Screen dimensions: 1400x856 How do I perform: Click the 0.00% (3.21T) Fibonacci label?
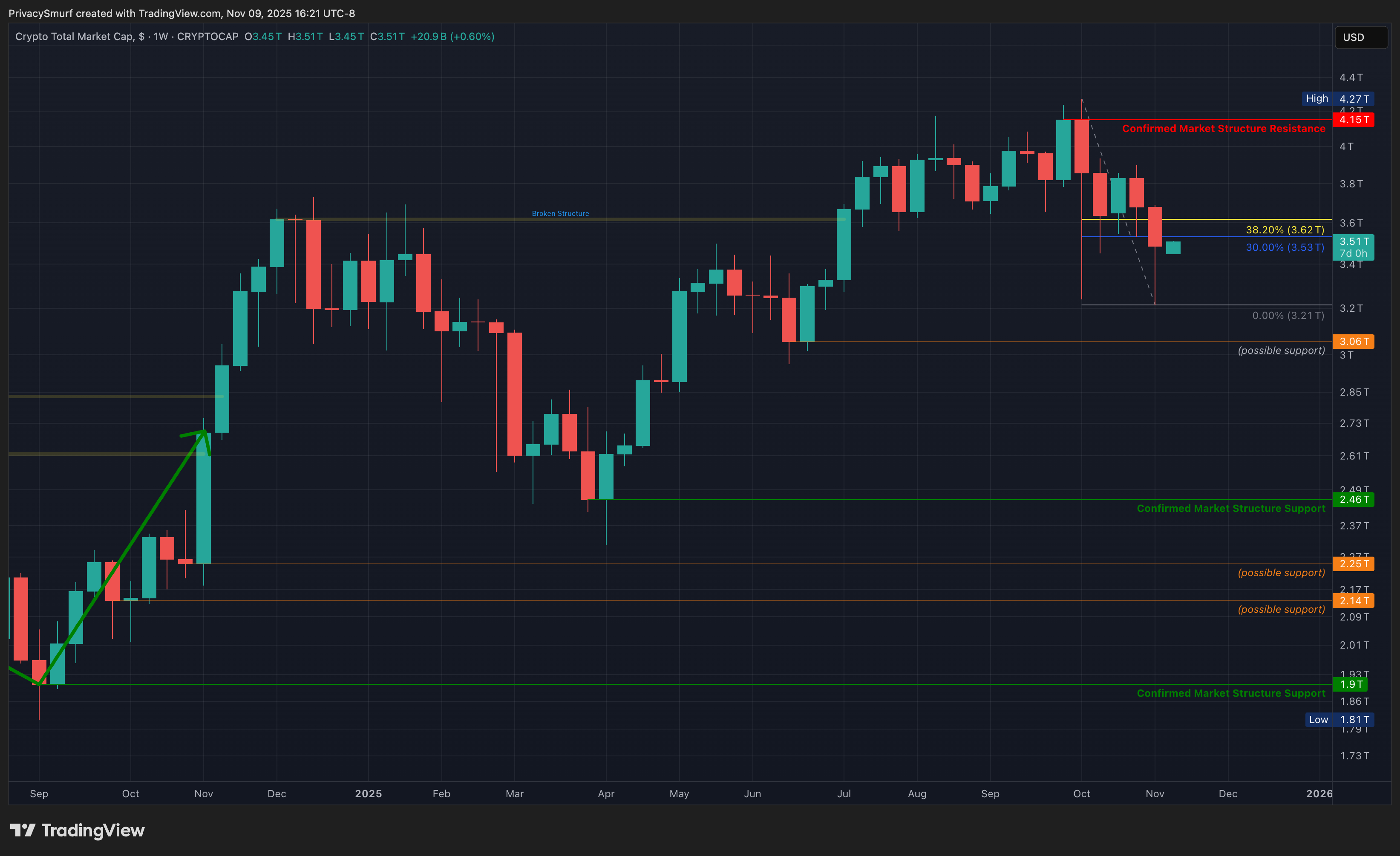coord(1288,316)
